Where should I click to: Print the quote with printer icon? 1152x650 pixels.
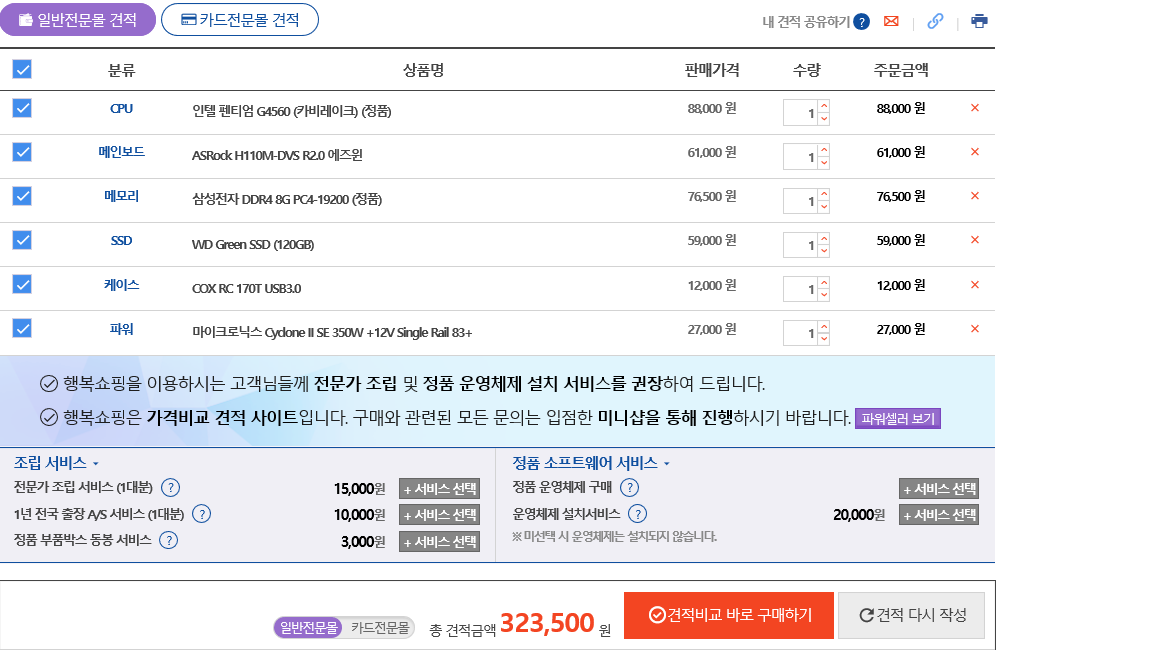click(x=979, y=21)
